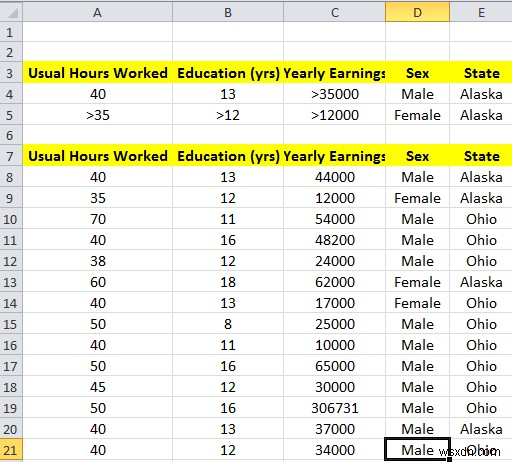Click the >35000 criteria cell

coord(335,94)
